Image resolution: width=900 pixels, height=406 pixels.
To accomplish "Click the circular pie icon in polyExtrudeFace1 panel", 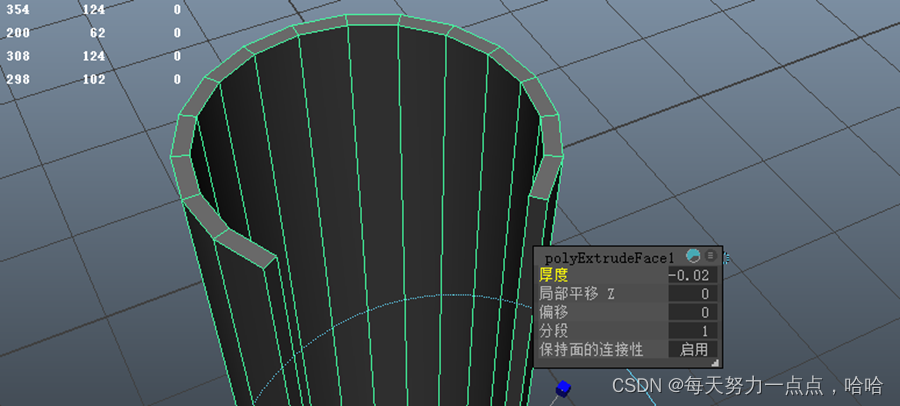I will coord(693,256).
